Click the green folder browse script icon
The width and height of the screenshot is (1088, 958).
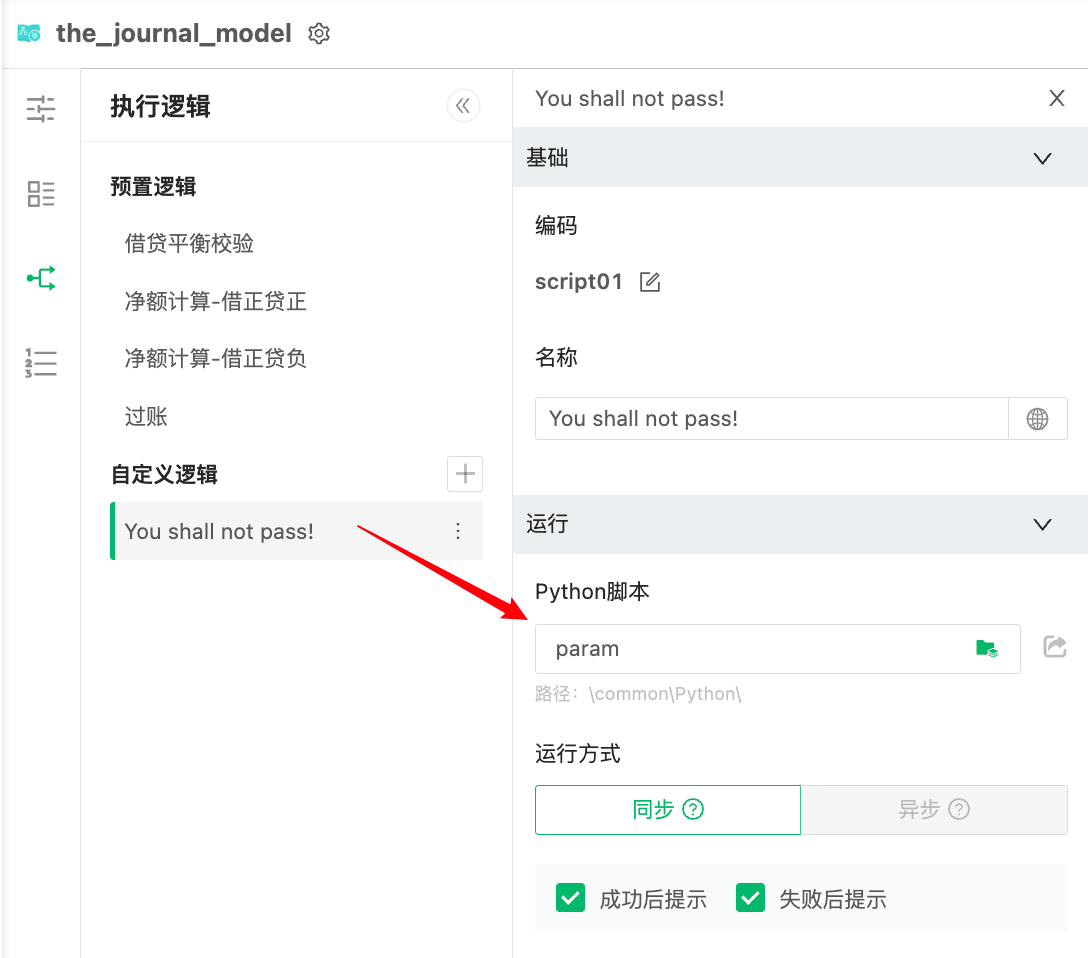[986, 648]
